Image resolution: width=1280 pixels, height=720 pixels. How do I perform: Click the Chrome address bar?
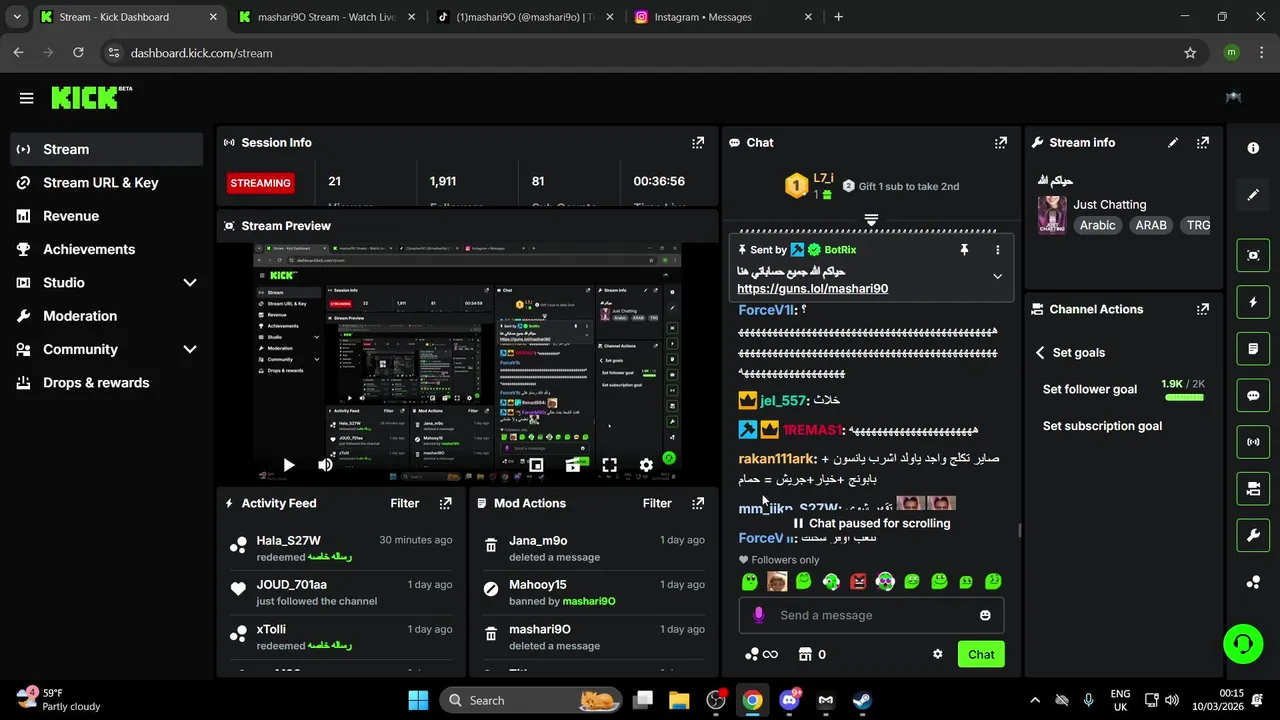[638, 53]
